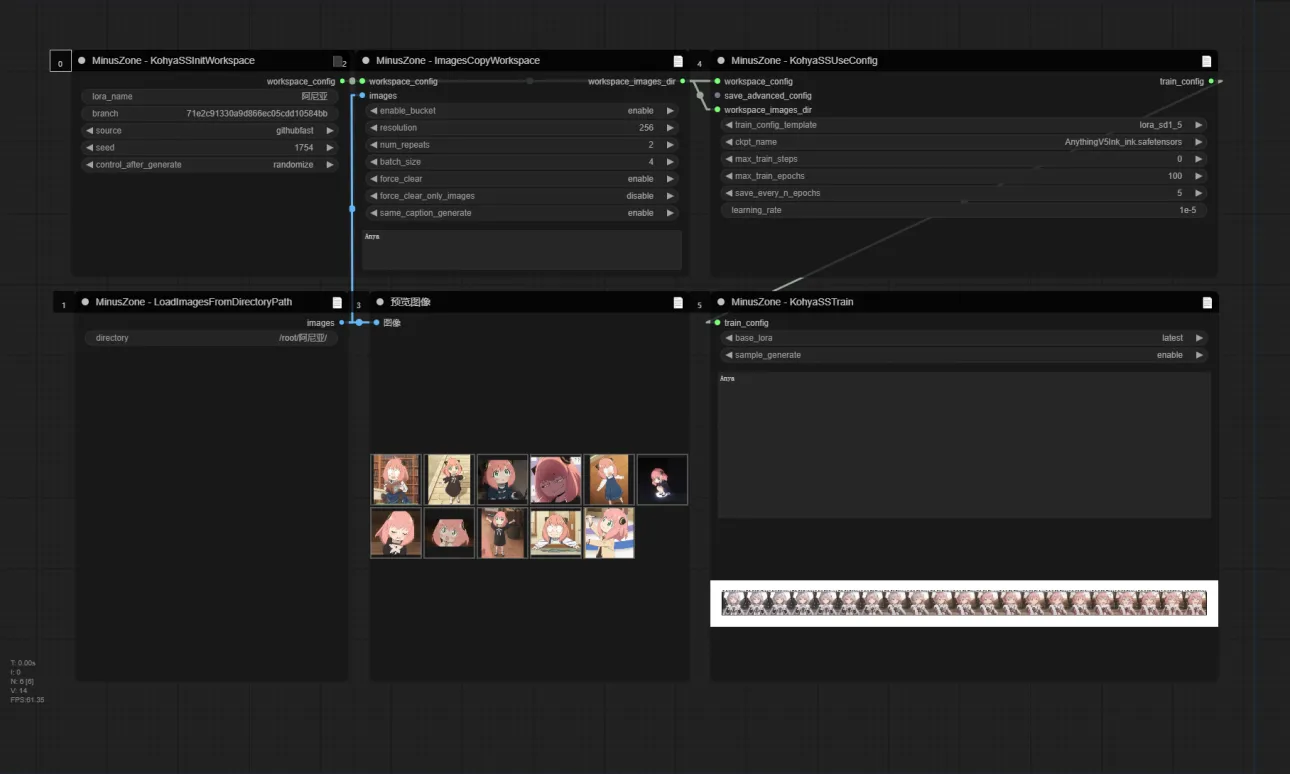The image size is (1290, 774).
Task: Open the source dropdown showing githubfast
Action: coord(210,131)
